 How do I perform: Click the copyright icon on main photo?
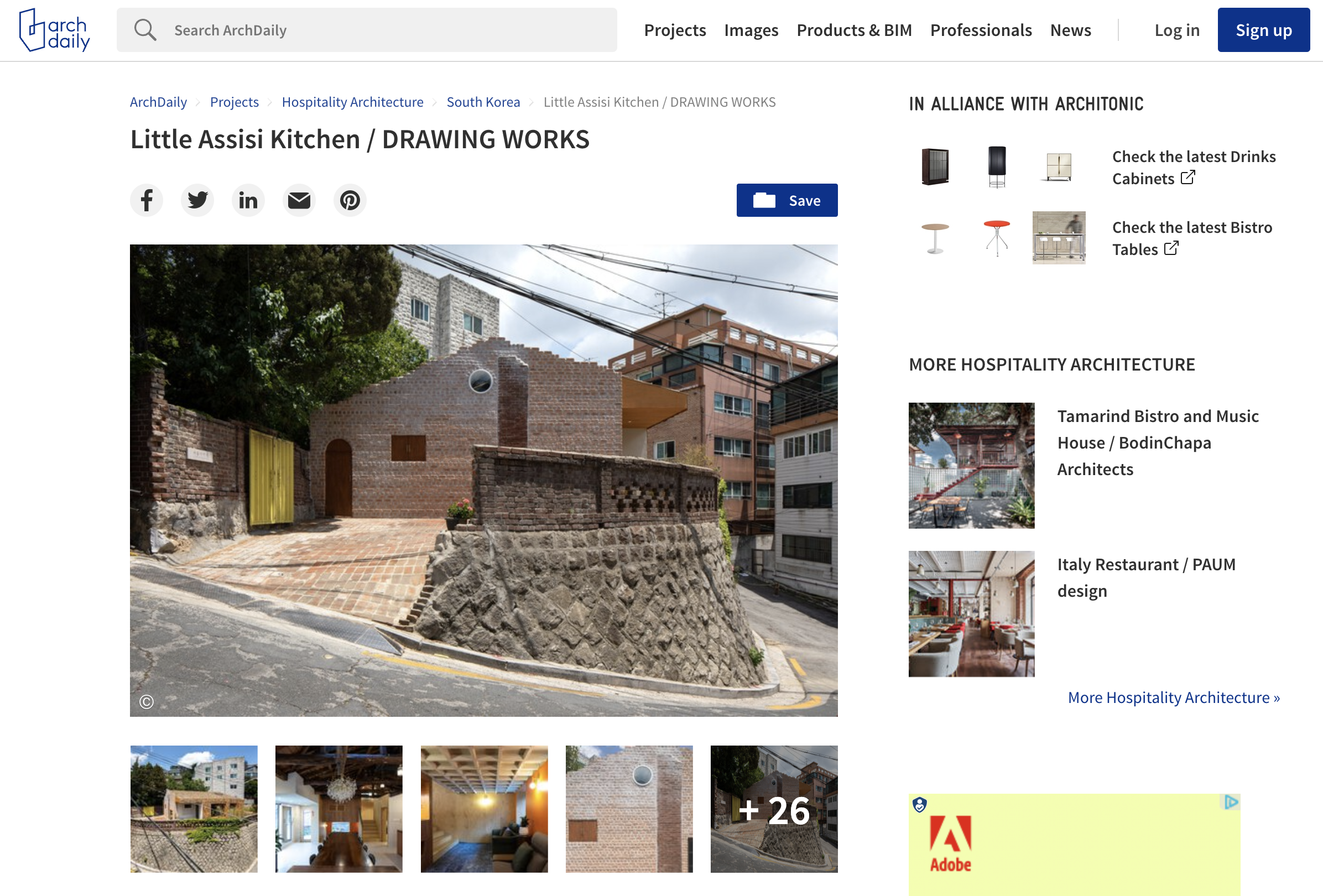(147, 702)
